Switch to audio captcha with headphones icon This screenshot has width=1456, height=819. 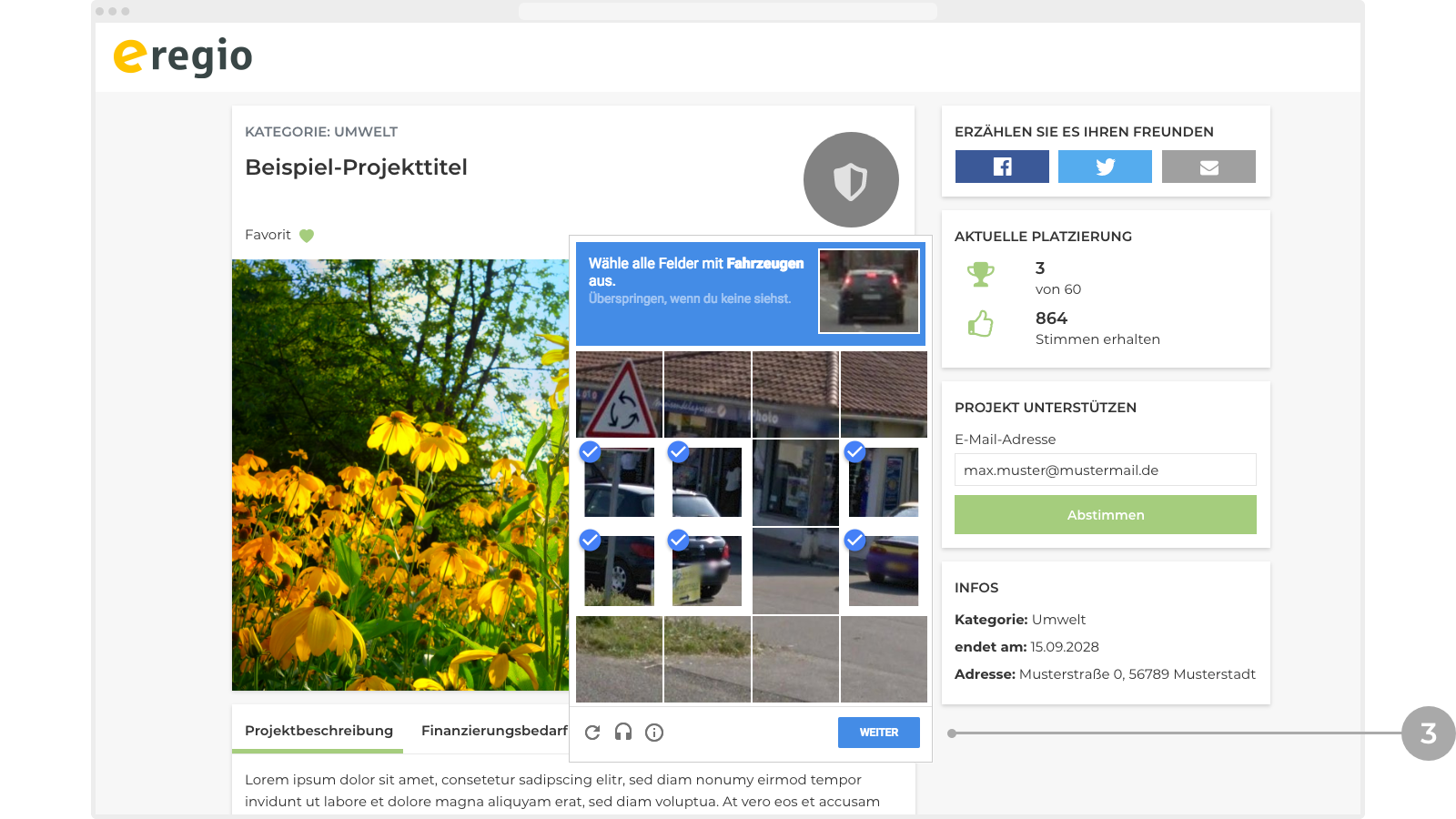tap(623, 732)
